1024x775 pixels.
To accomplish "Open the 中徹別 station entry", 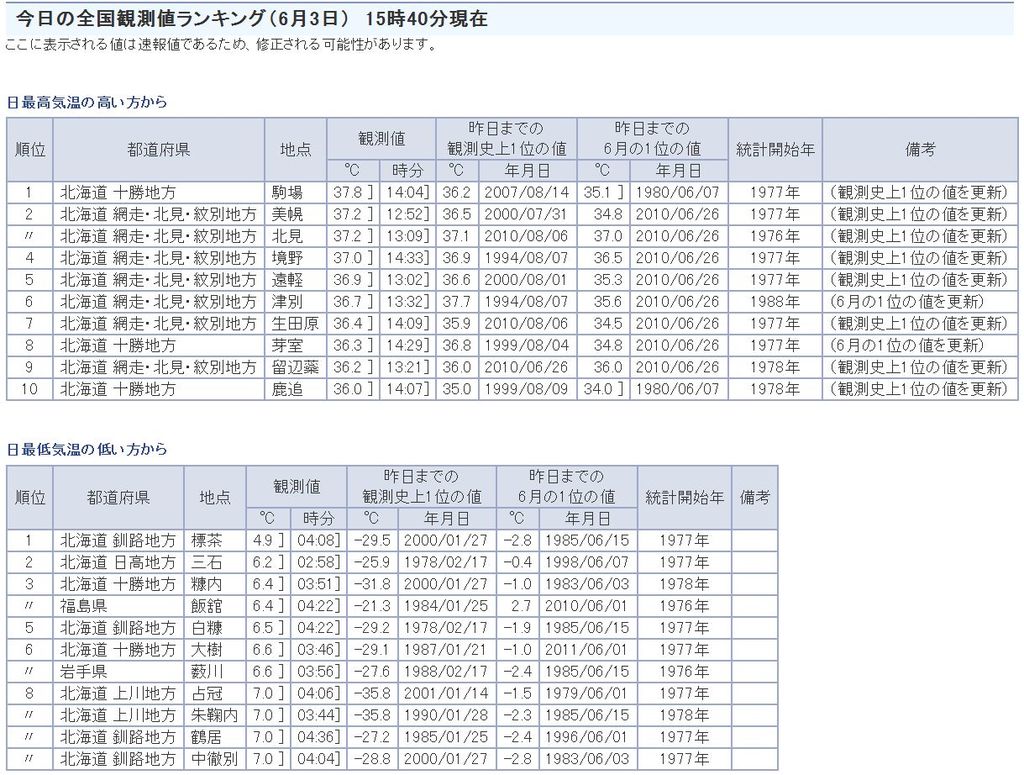I will tap(213, 759).
